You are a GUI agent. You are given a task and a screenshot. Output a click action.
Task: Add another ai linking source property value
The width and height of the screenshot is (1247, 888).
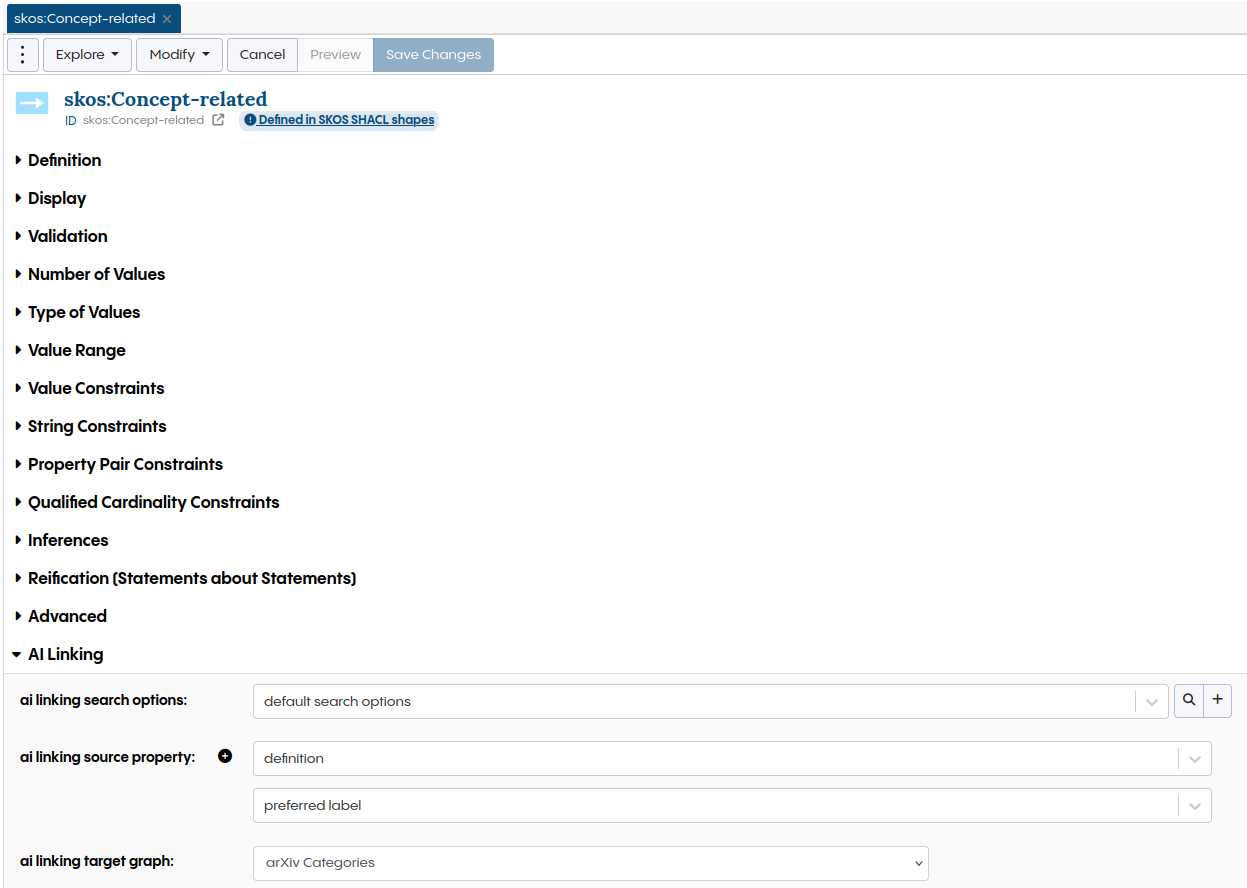pyautogui.click(x=225, y=757)
